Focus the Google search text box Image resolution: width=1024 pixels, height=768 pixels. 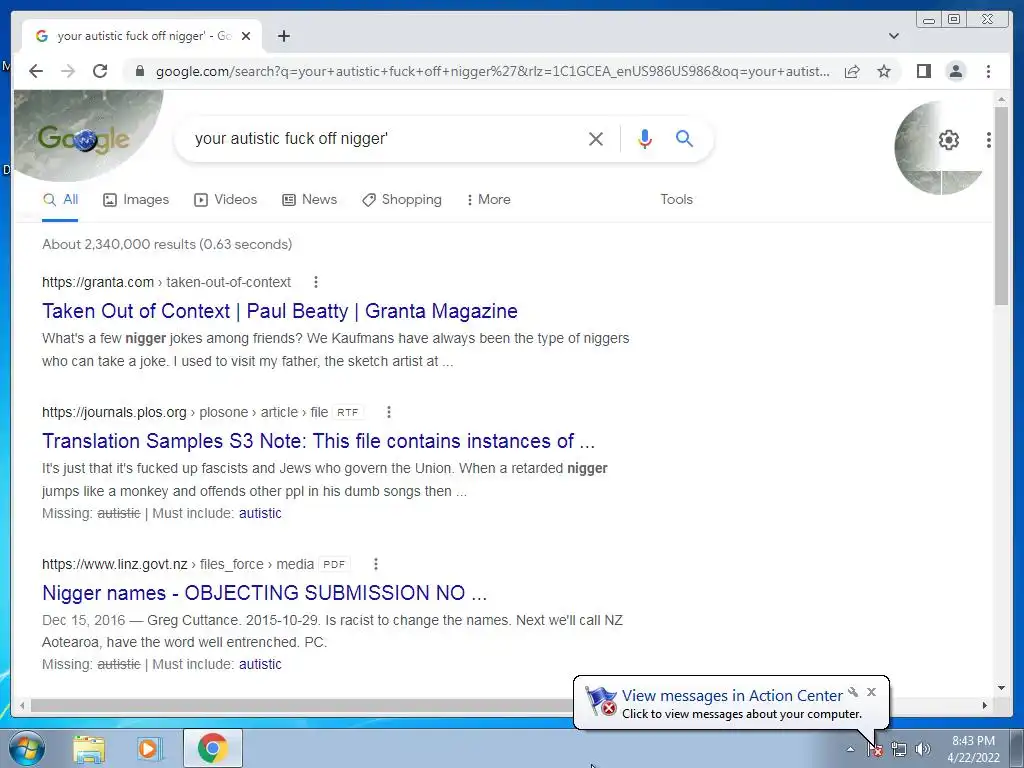point(385,138)
